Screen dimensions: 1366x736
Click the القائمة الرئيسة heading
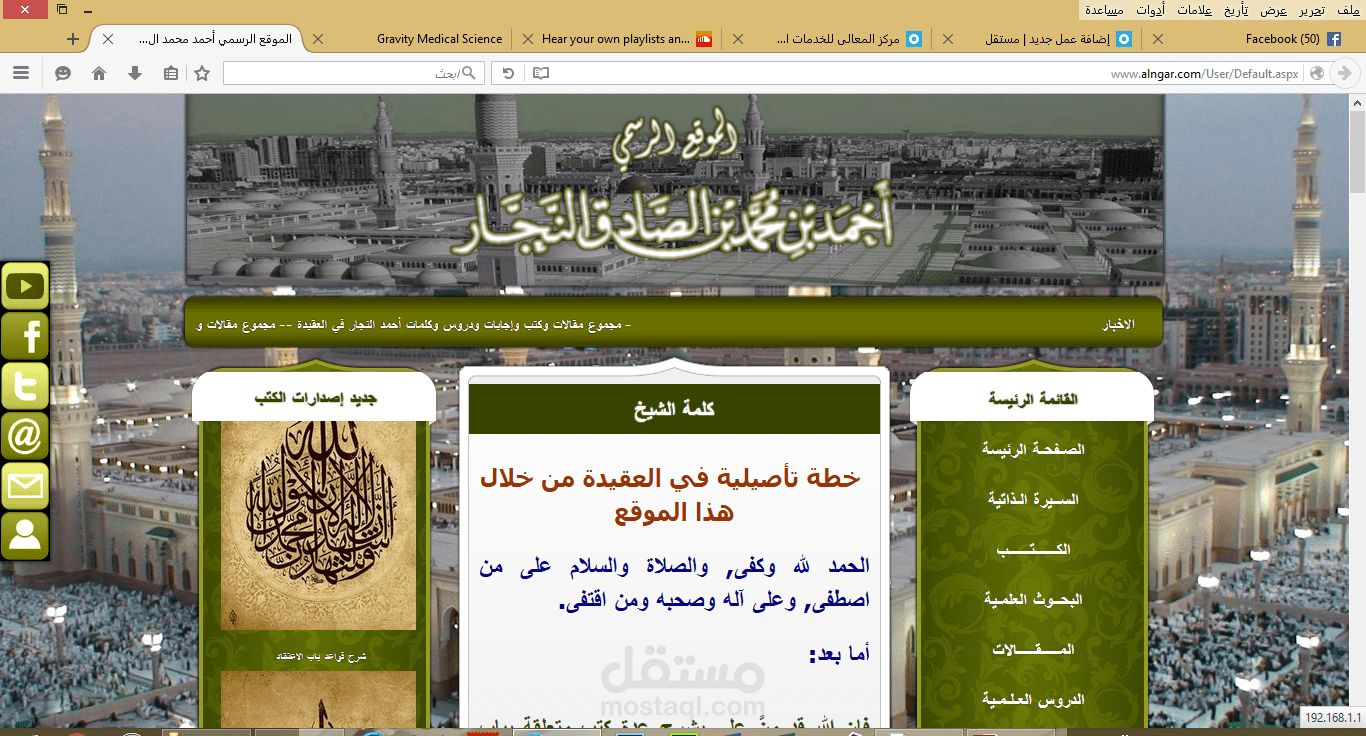tap(1033, 399)
